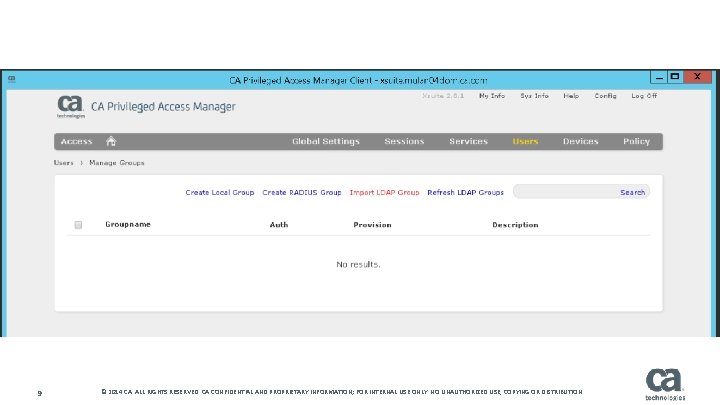
Task: Click the Users breadcrumb link
Action: click(x=63, y=163)
